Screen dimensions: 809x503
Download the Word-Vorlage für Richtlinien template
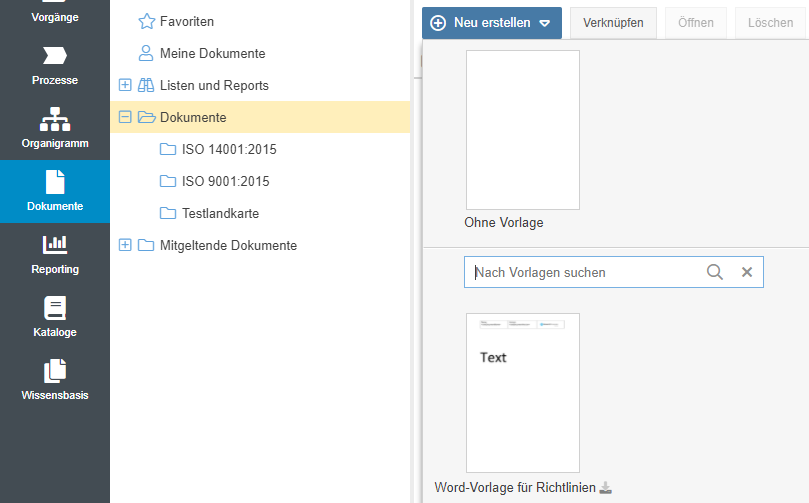coord(605,488)
